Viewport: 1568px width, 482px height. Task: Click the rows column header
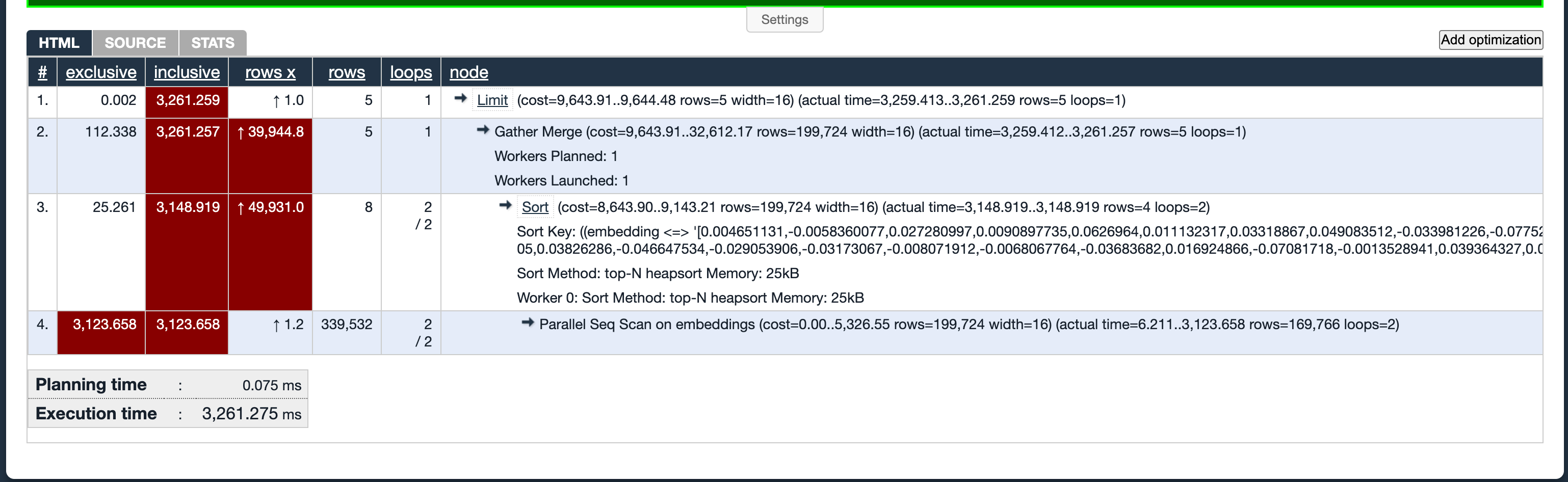point(347,72)
